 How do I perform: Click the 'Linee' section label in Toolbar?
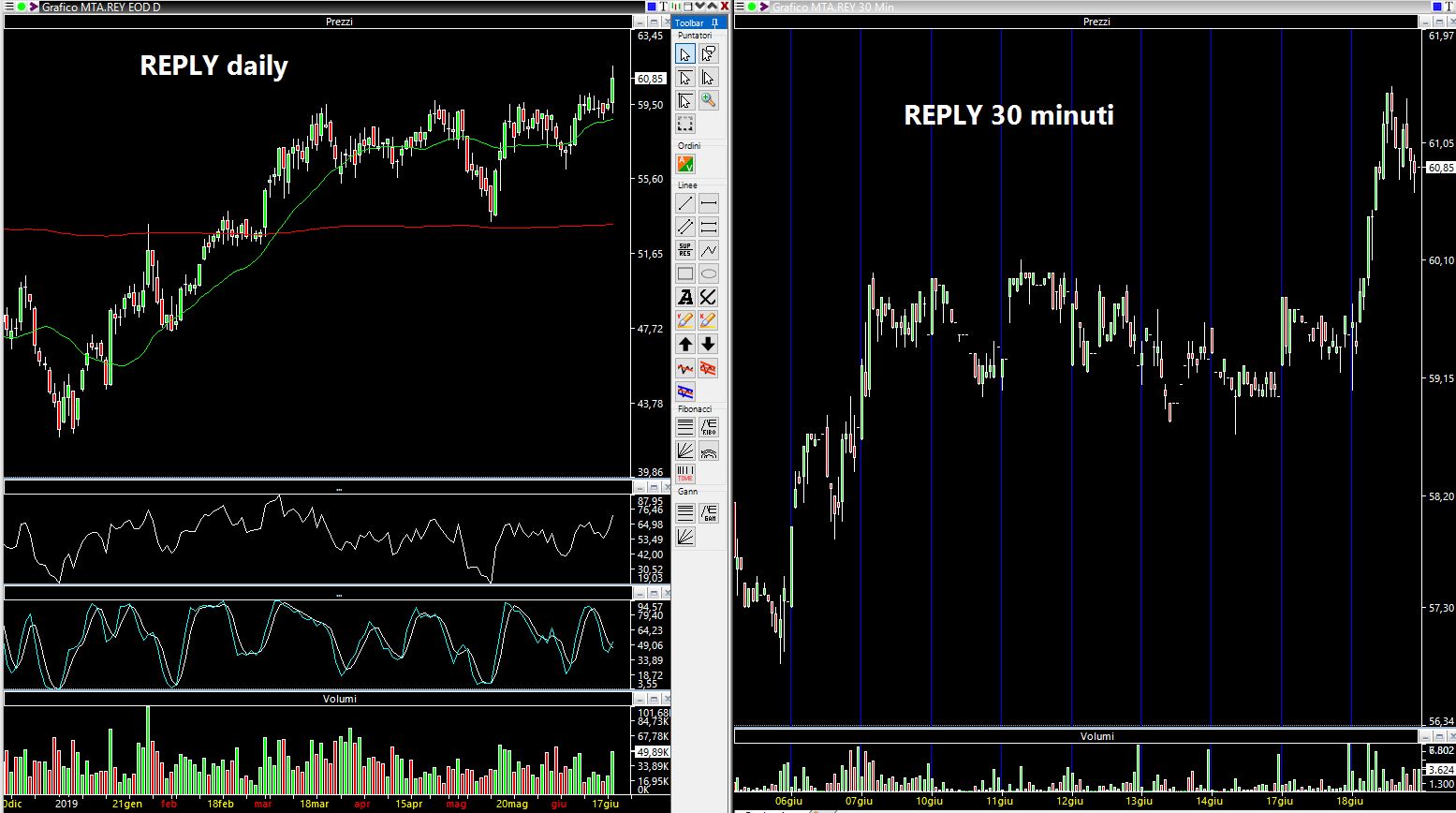tap(687, 185)
